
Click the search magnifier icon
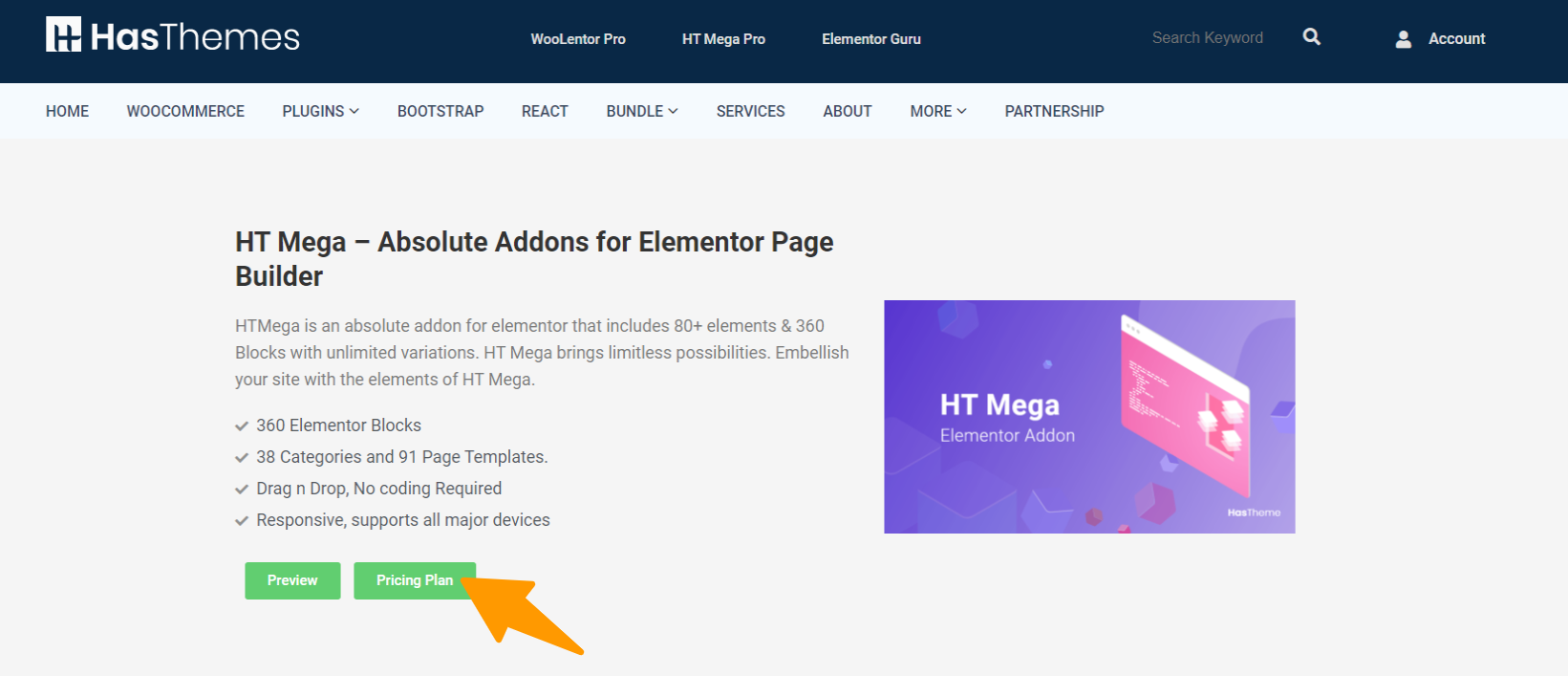1312,37
